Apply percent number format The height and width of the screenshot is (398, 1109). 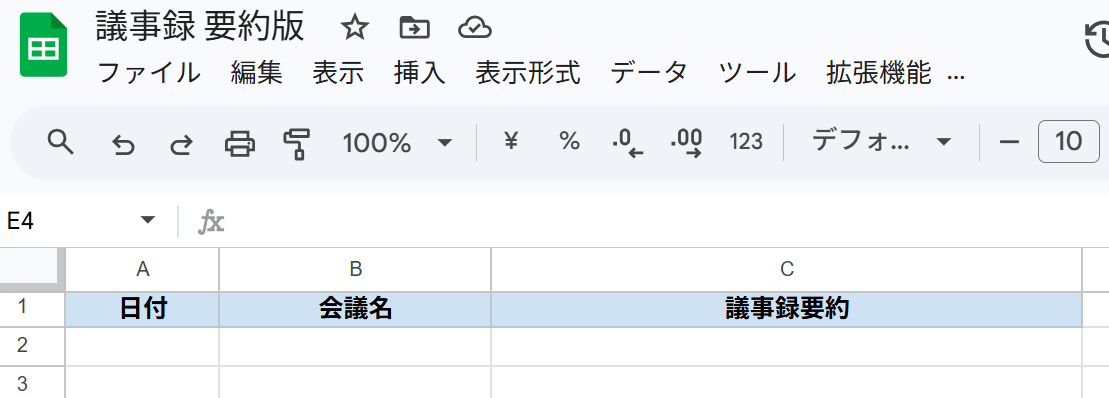coord(569,141)
